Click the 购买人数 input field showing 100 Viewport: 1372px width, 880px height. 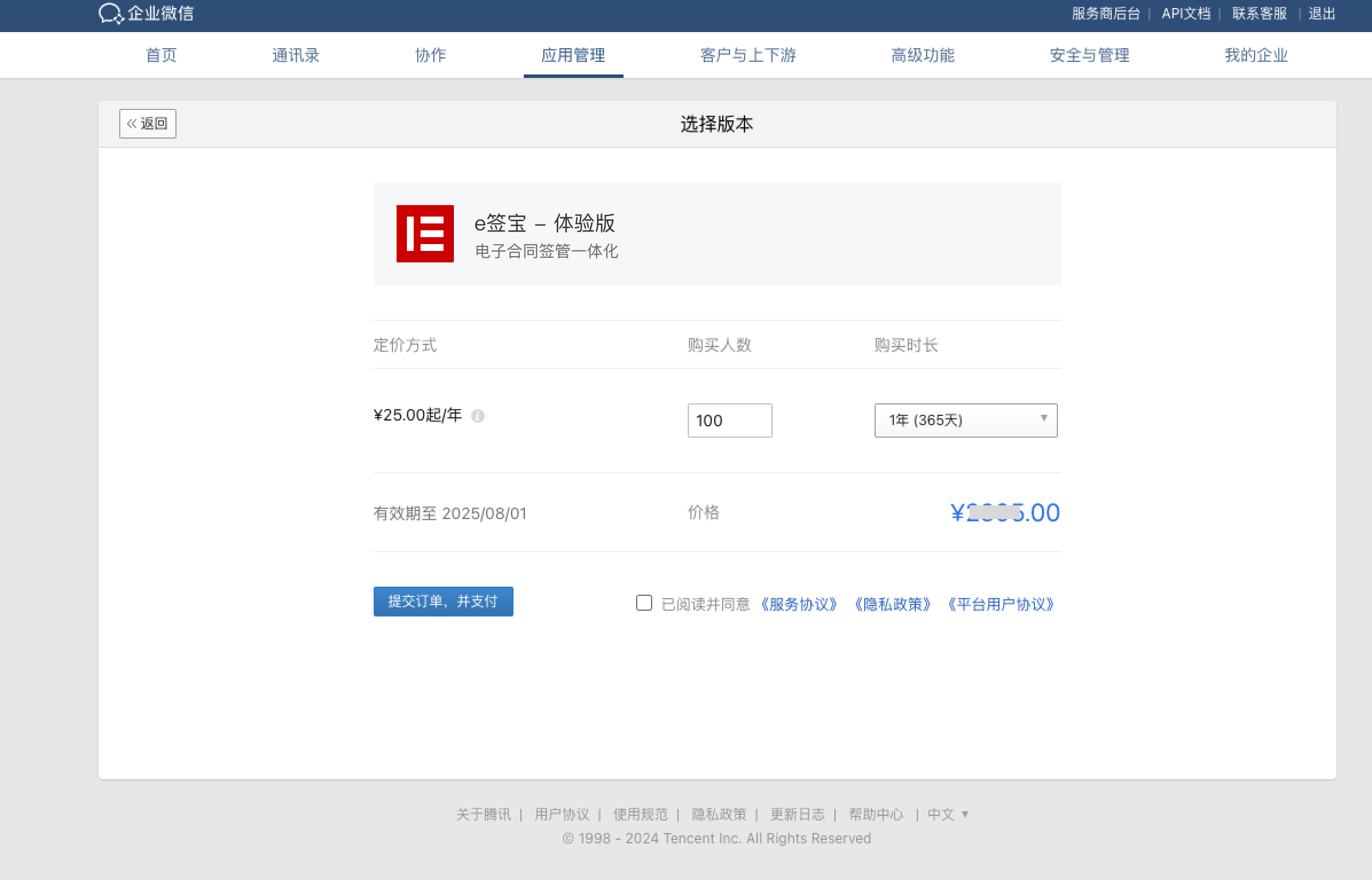(x=730, y=421)
